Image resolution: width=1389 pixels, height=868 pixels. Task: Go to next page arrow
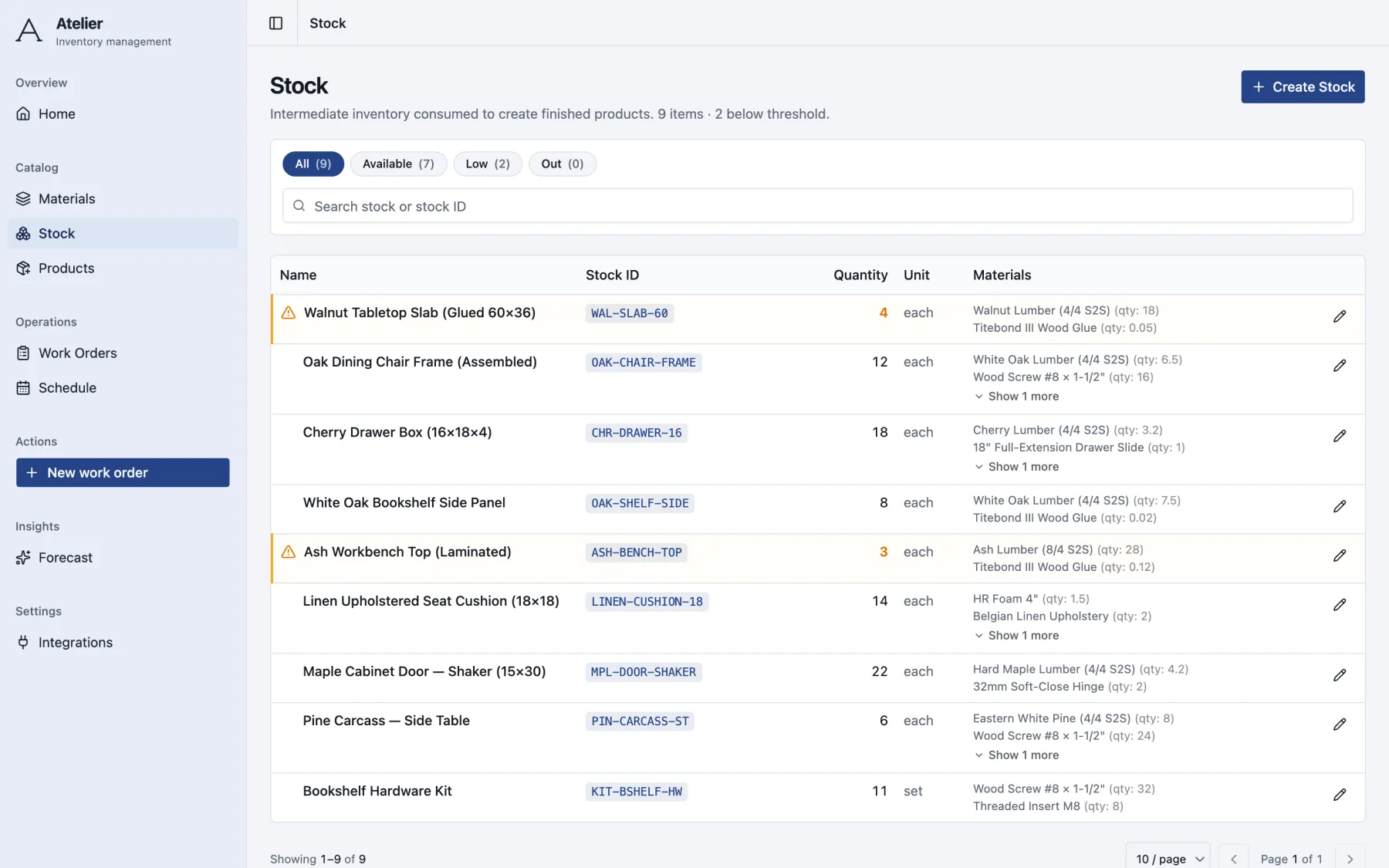[1350, 859]
